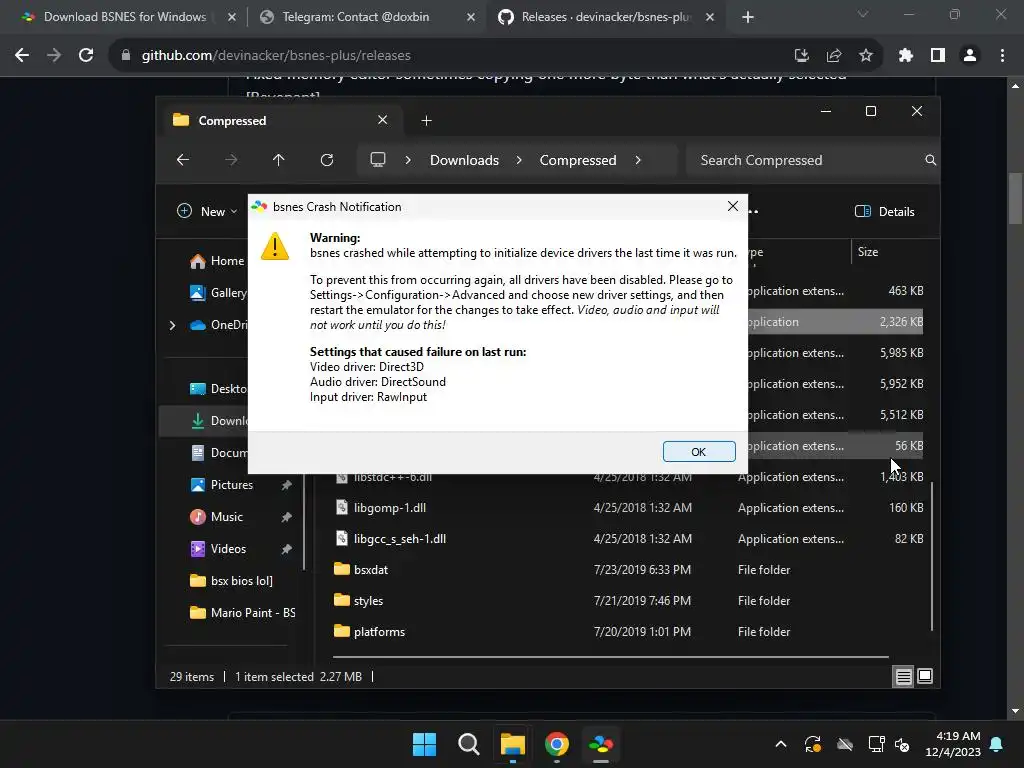Toggle the Details pane button

coord(885,212)
